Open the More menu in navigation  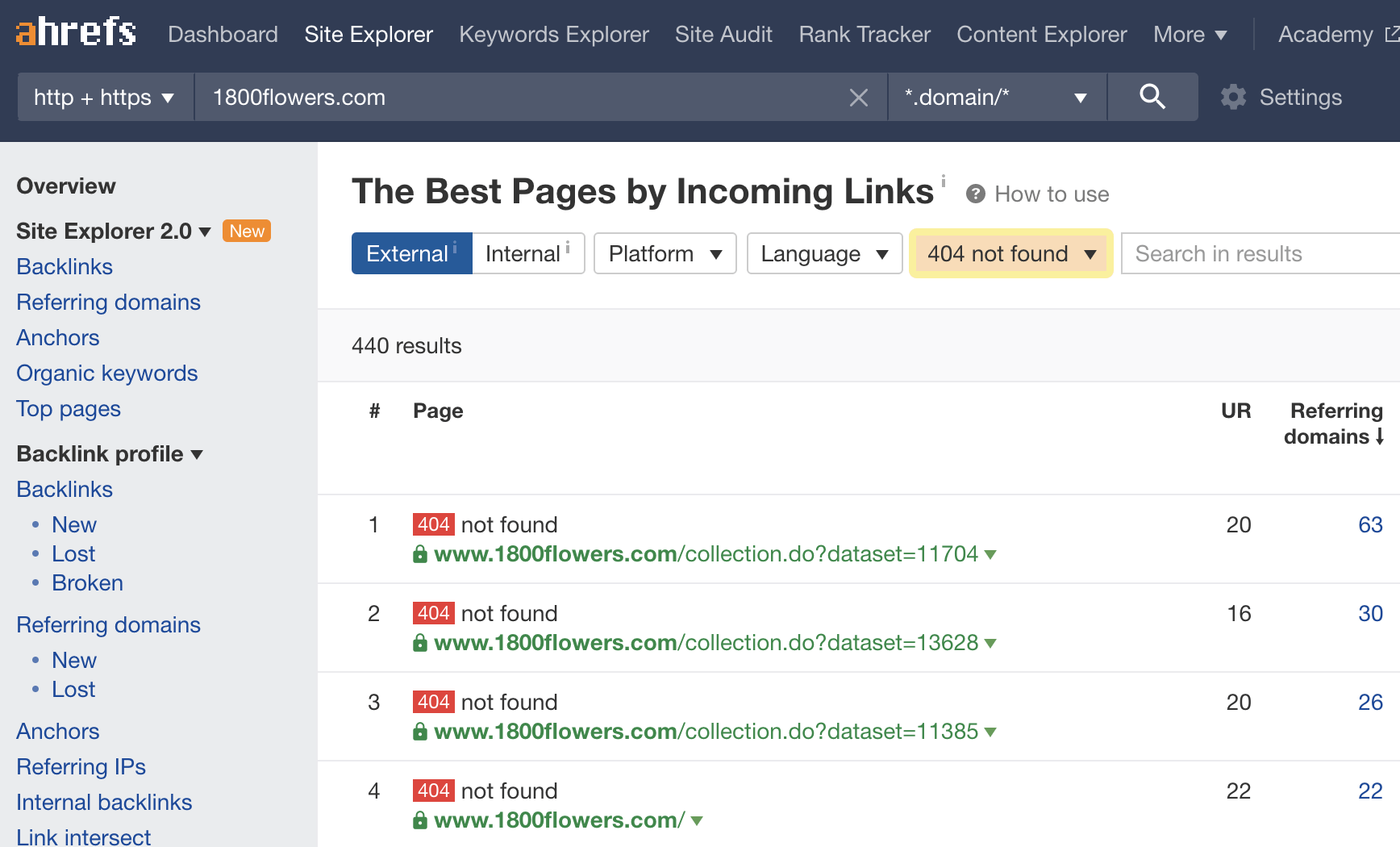click(1190, 35)
